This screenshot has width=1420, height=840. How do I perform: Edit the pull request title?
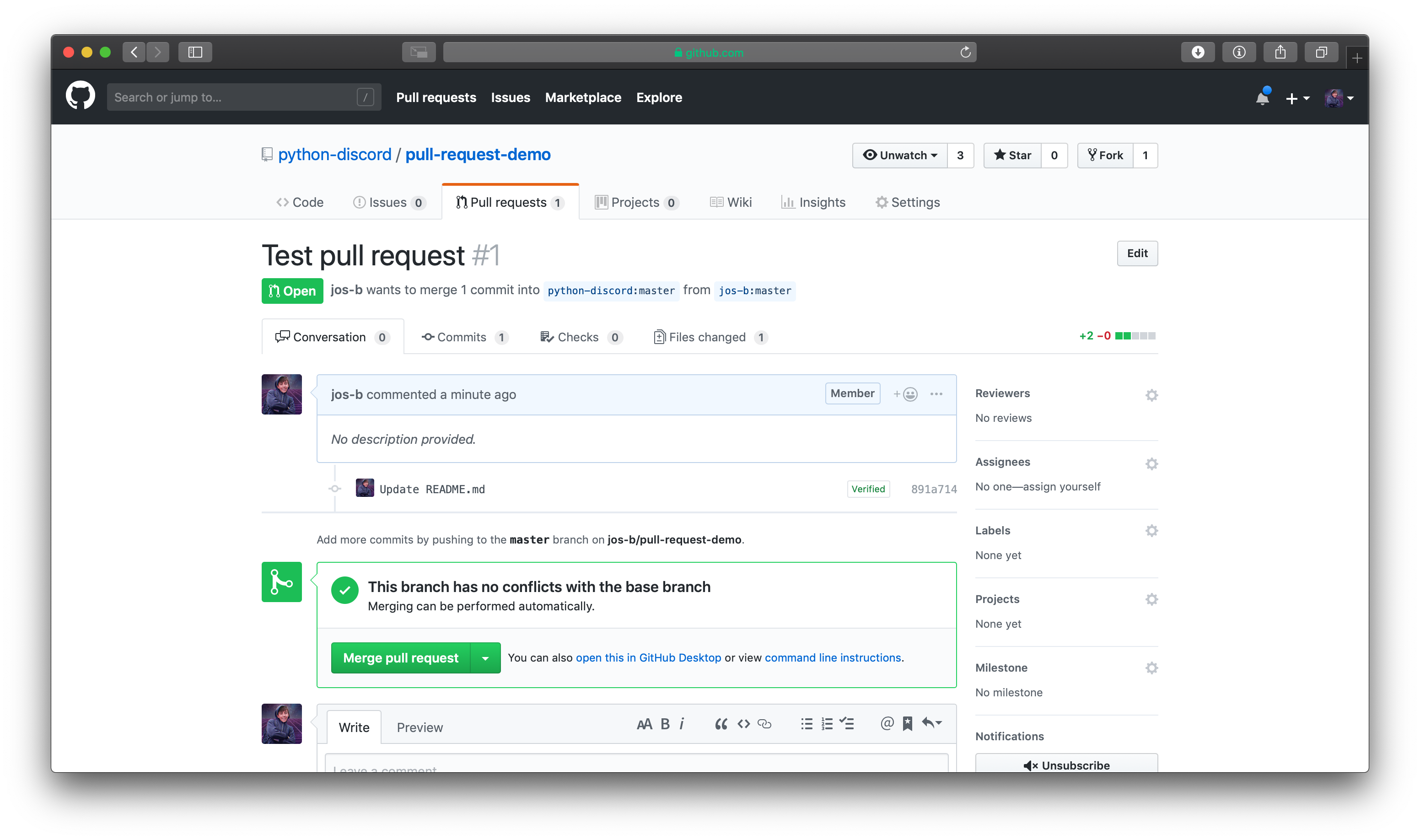[x=1137, y=253]
